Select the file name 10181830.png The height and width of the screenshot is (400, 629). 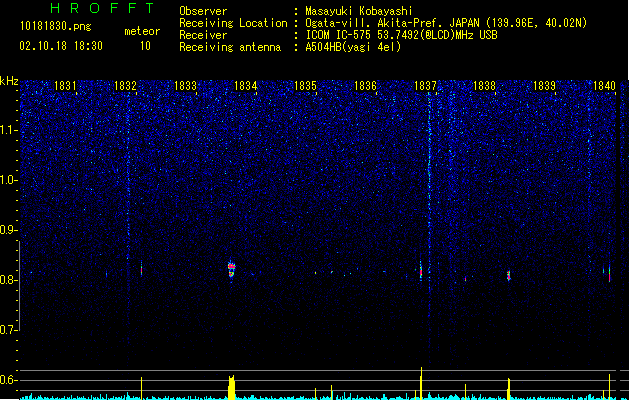(x=56, y=27)
